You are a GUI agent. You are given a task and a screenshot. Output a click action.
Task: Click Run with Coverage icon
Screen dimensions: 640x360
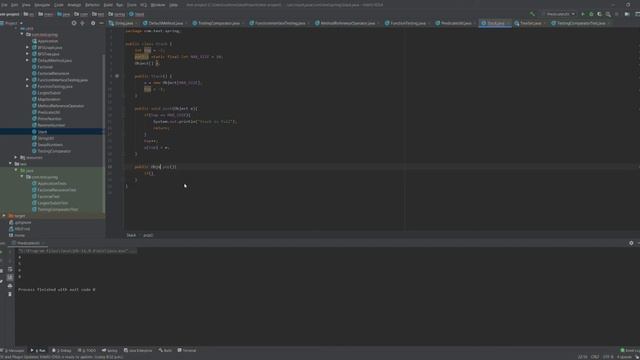600,14
